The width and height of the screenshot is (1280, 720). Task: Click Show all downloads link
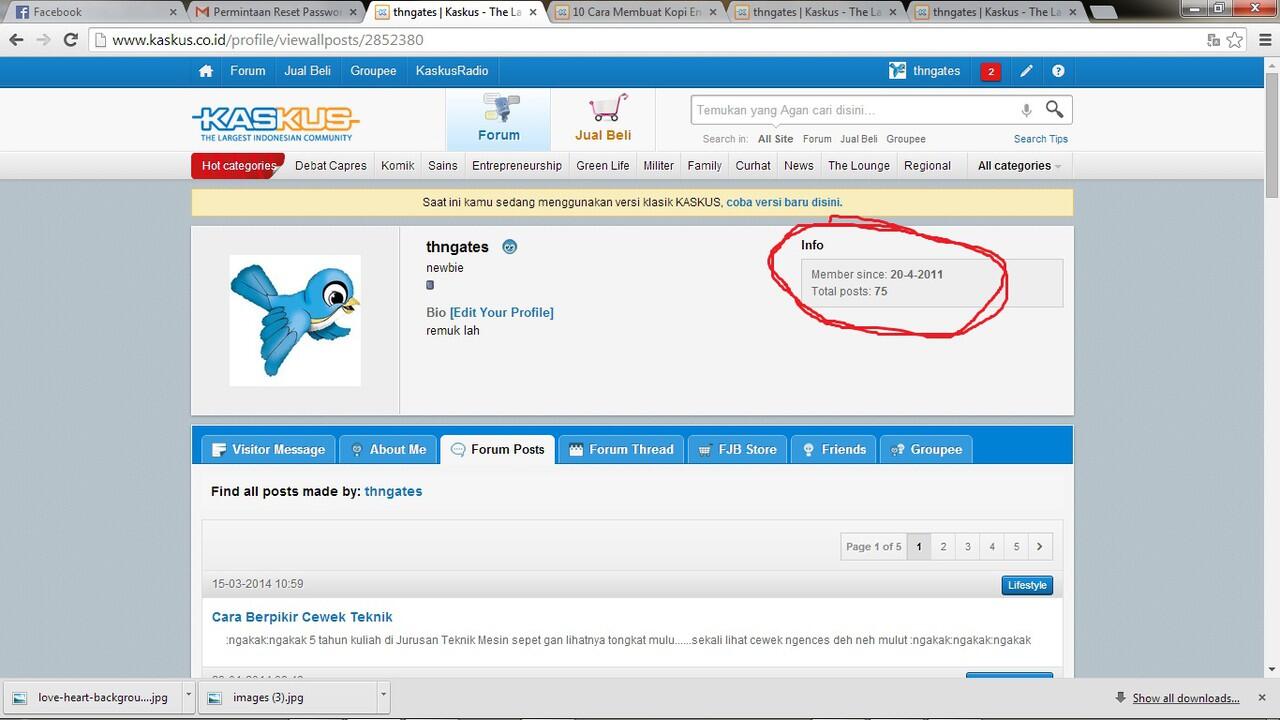(x=1185, y=698)
